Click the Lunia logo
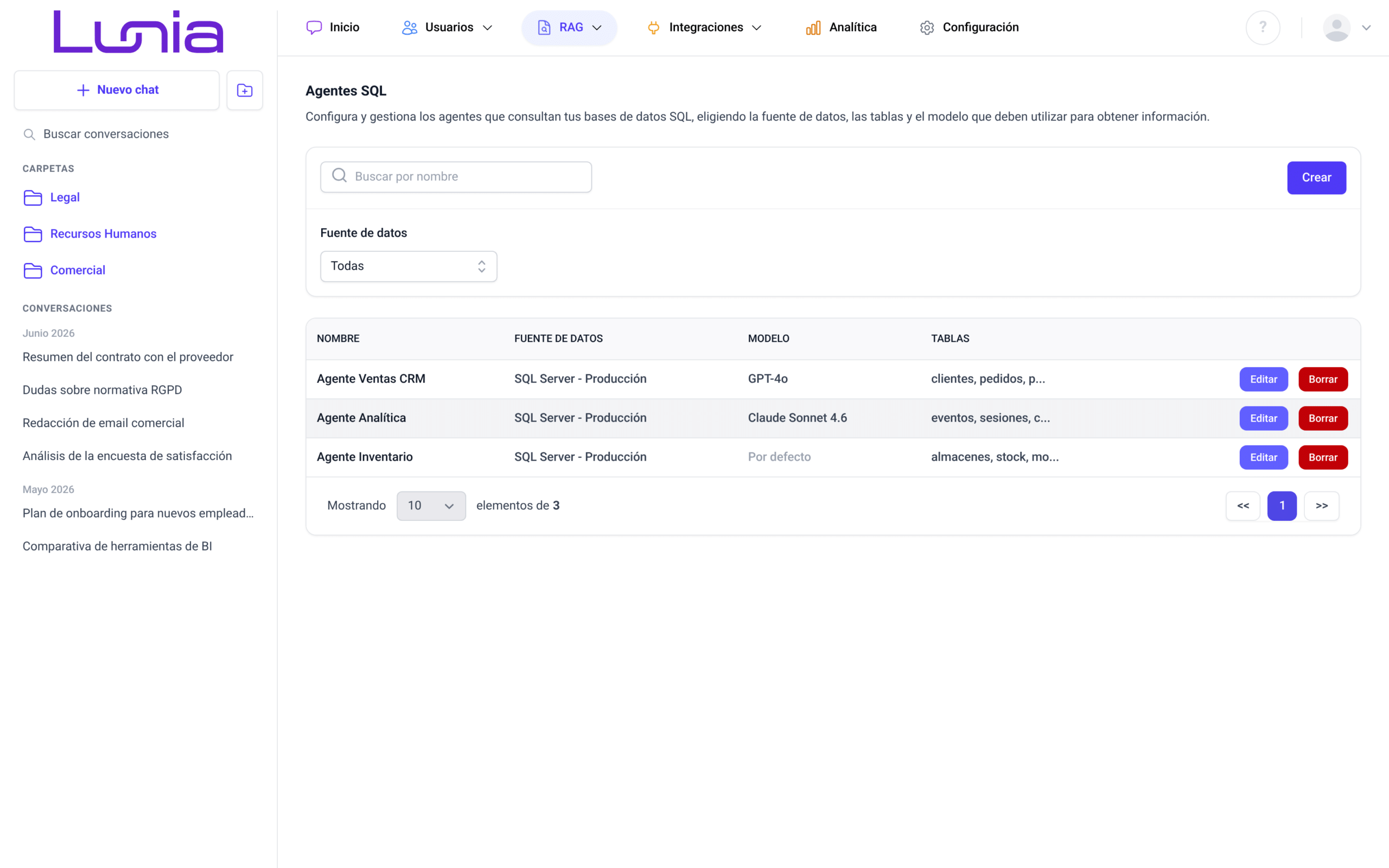The image size is (1389, 868). (x=138, y=31)
